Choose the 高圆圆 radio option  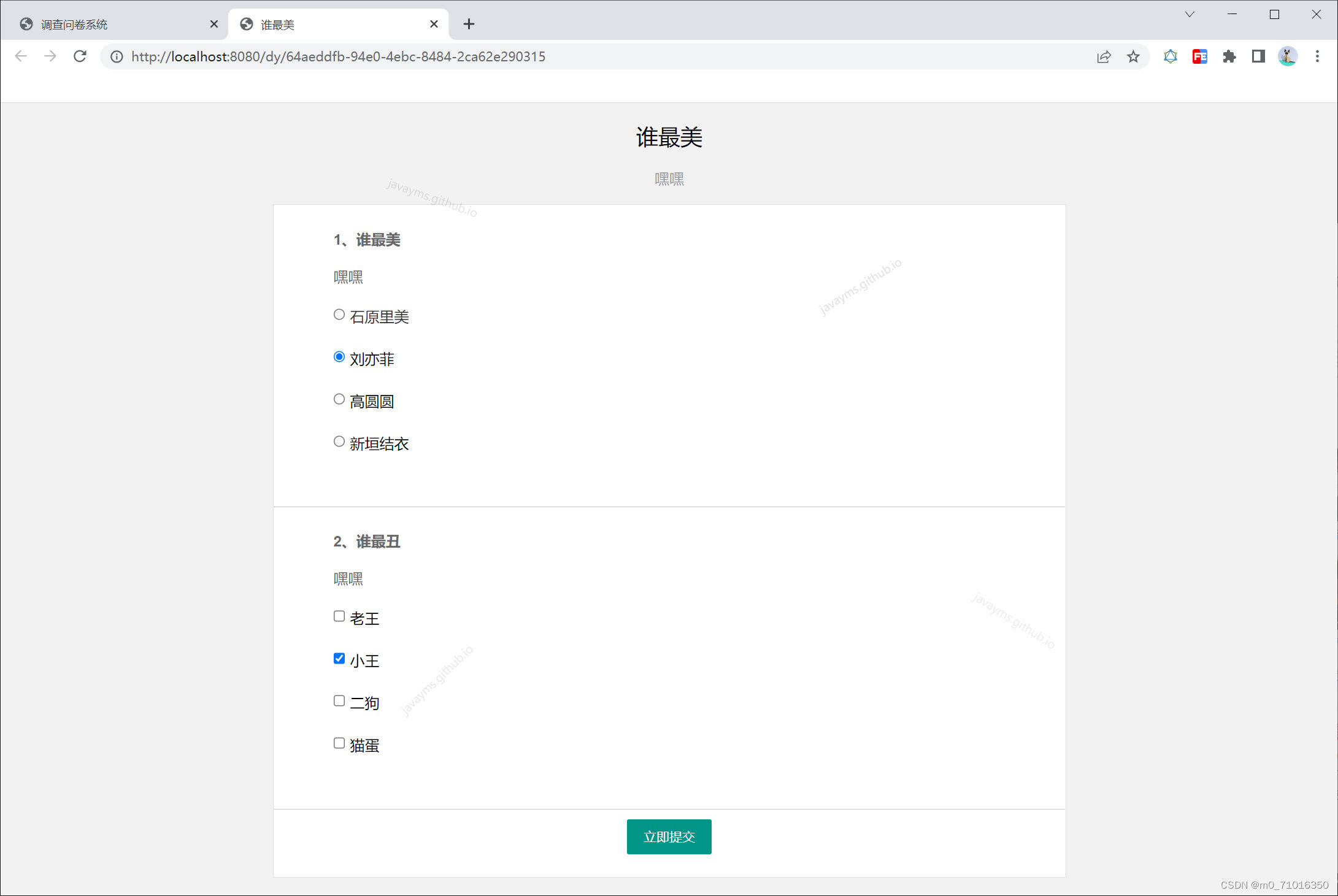pos(339,399)
